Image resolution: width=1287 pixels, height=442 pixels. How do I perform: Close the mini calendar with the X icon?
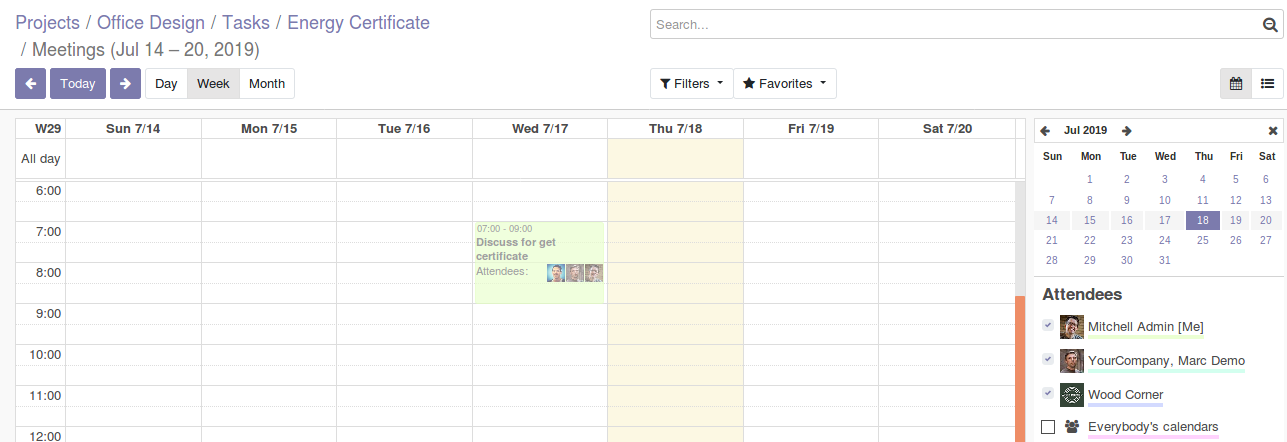1273,131
